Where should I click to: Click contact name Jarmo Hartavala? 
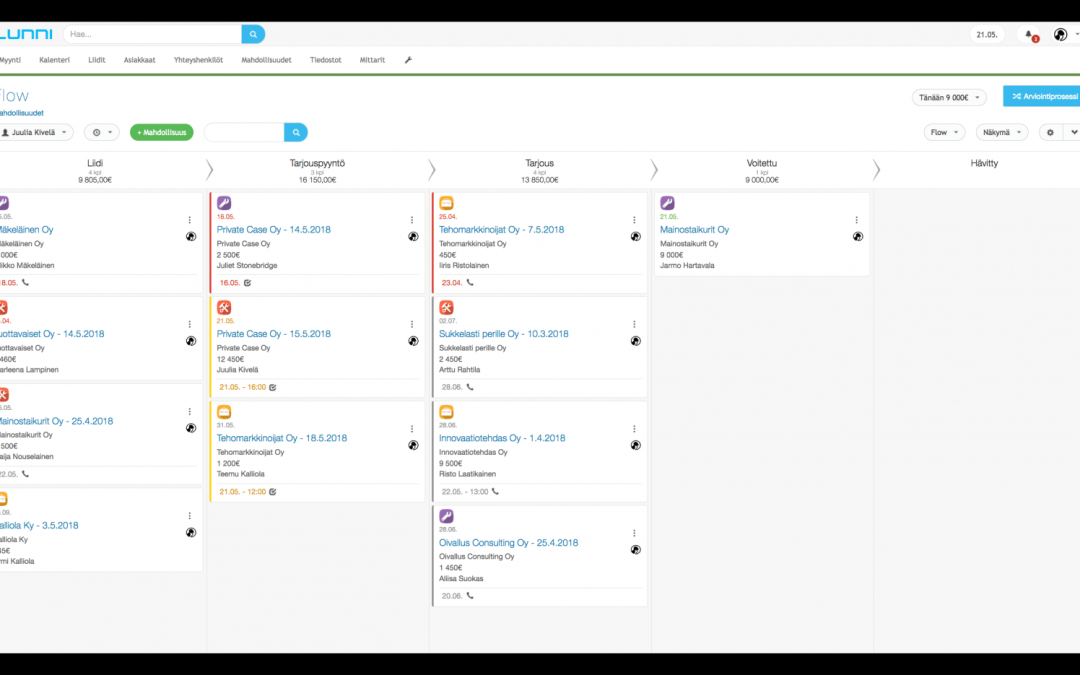pos(687,266)
